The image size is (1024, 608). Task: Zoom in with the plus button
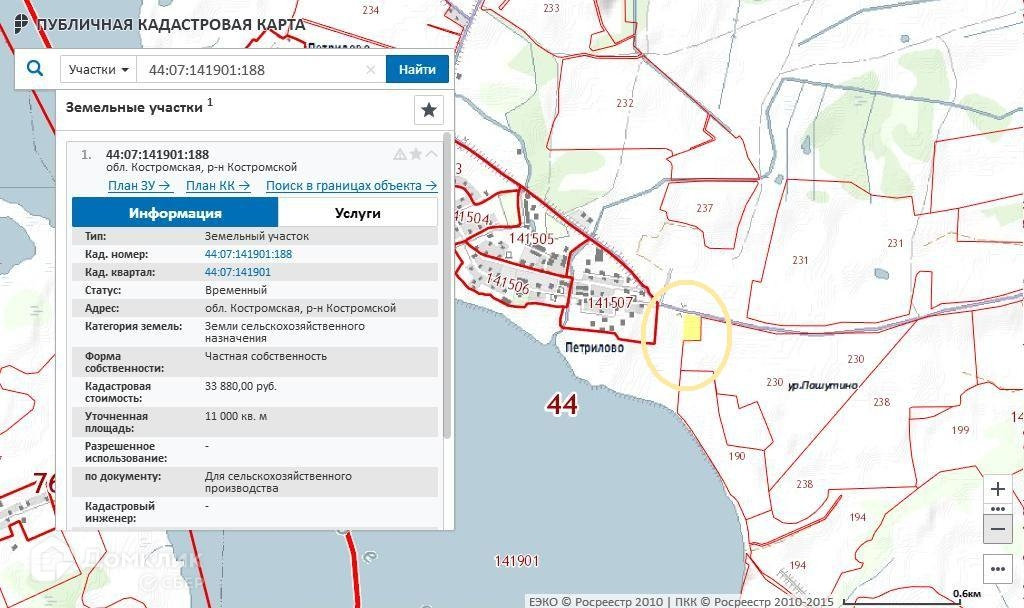tap(998, 489)
